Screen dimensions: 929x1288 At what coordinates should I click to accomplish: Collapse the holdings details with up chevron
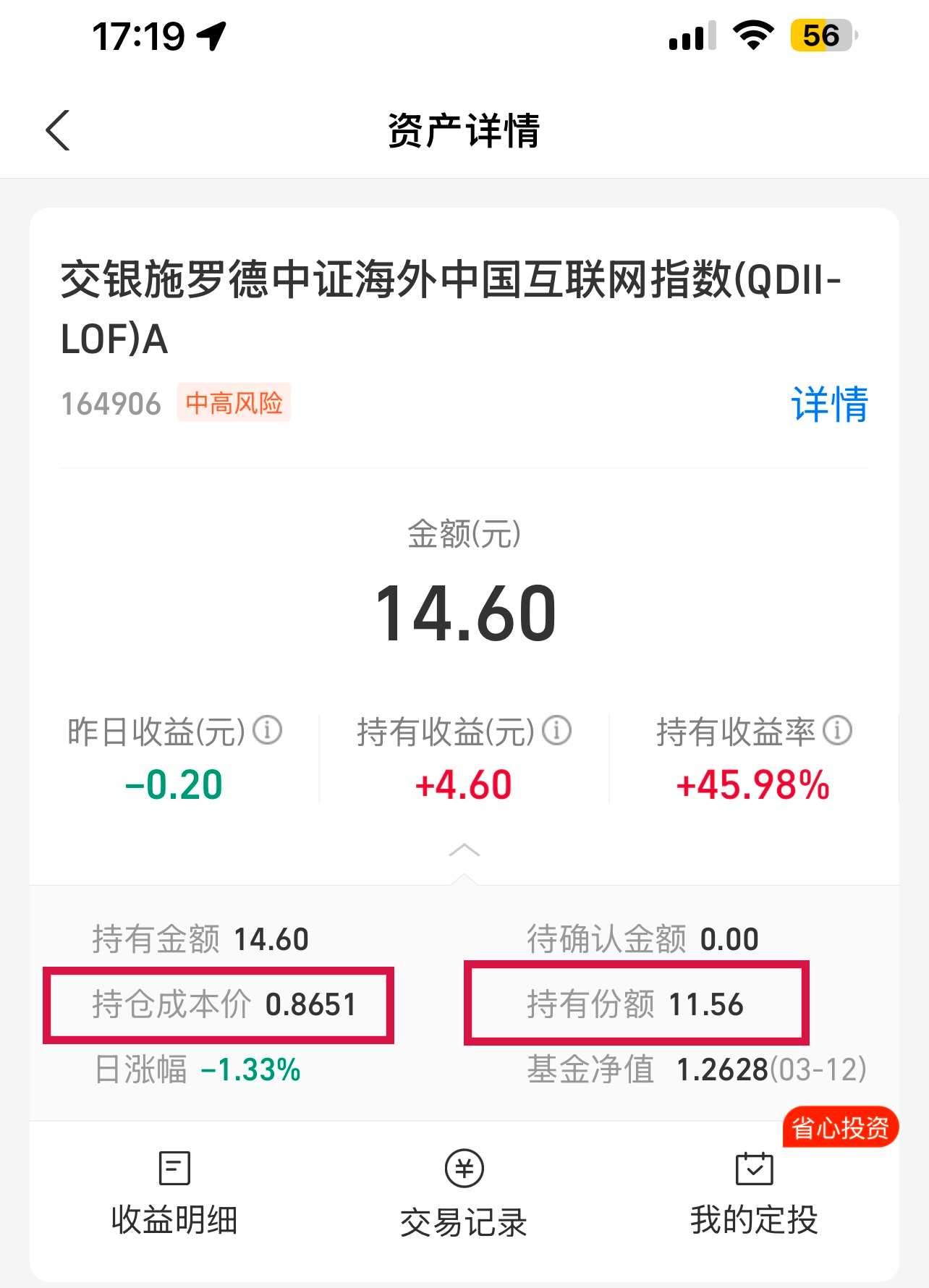pyautogui.click(x=465, y=850)
